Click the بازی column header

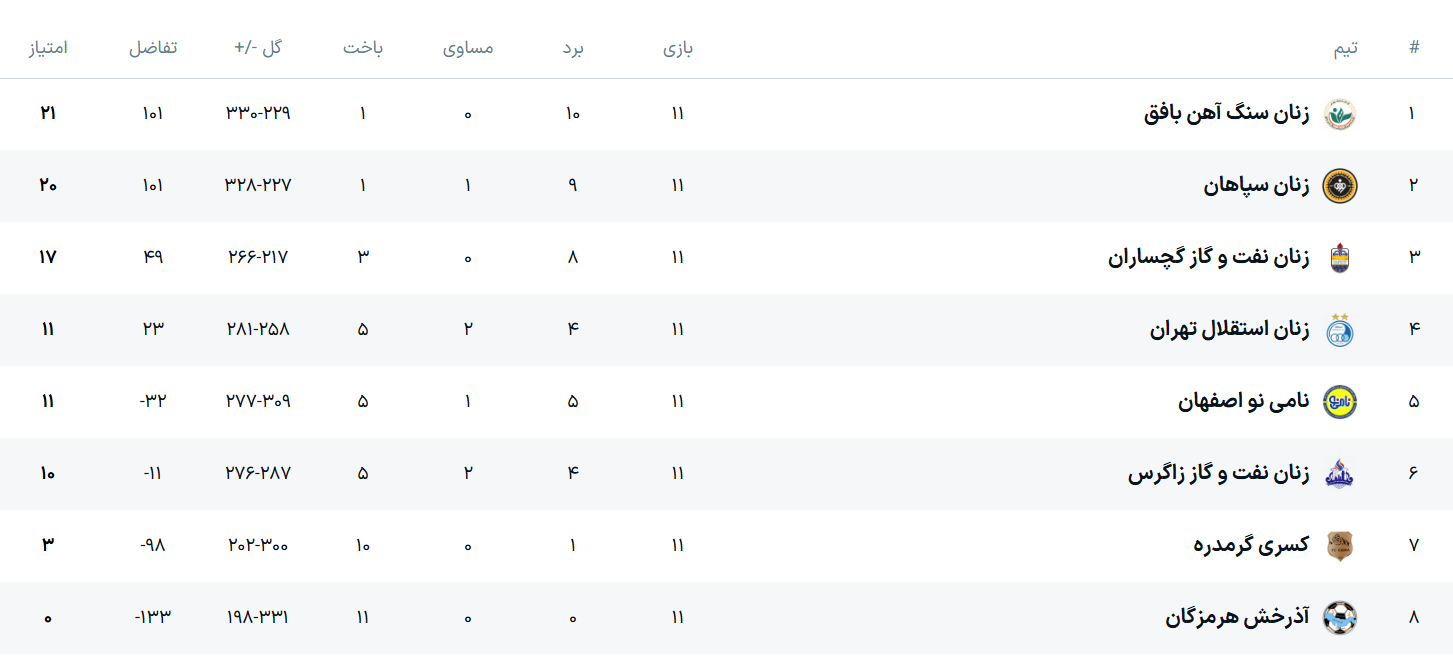(678, 48)
